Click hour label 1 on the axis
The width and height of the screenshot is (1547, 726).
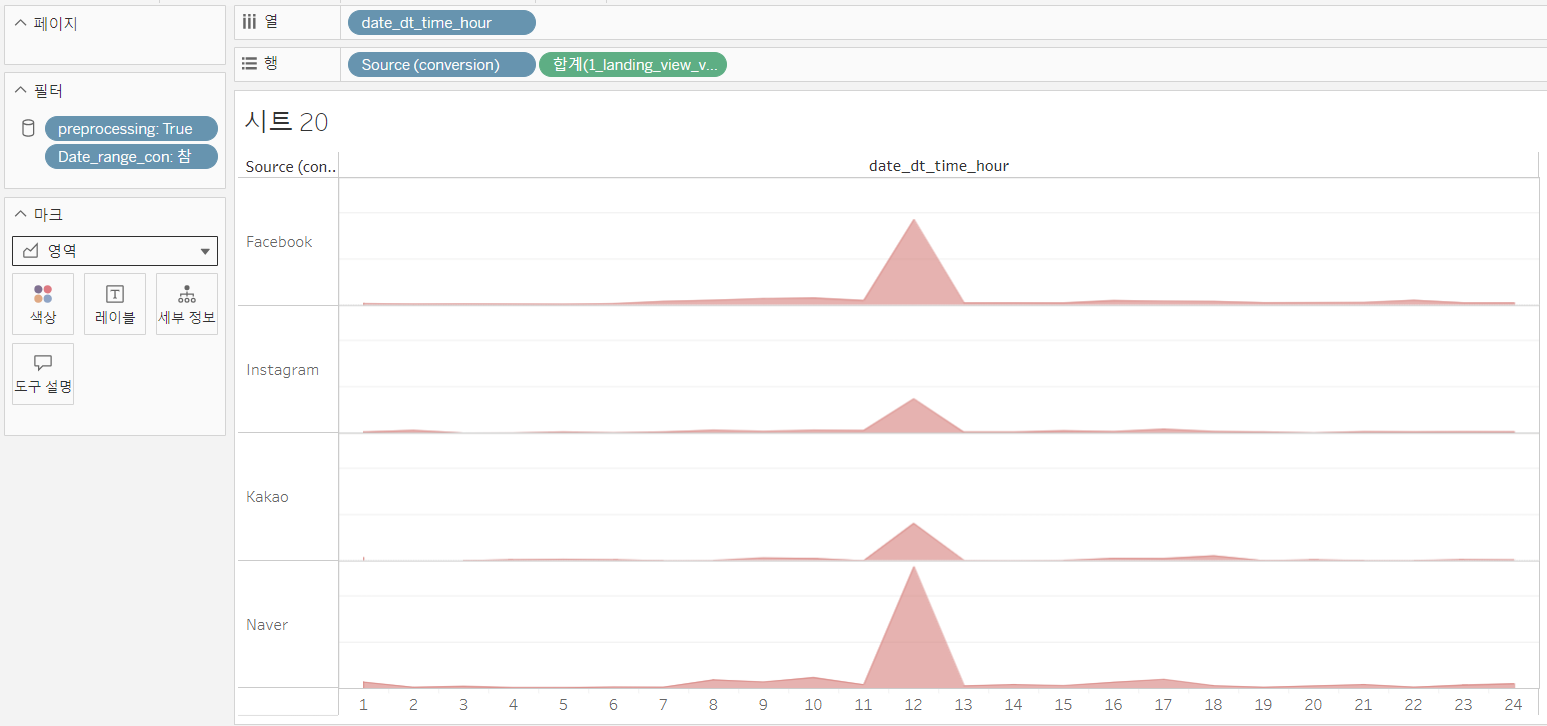coord(363,704)
